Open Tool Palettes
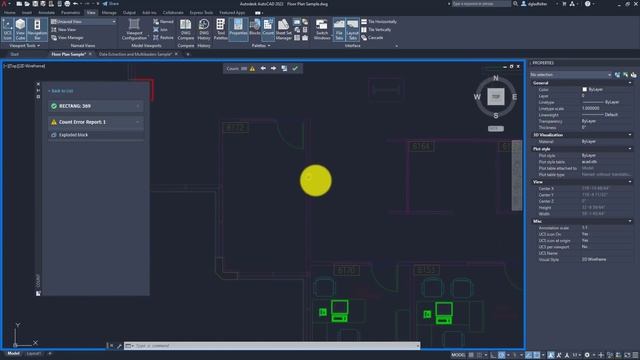This screenshot has width=640, height=360. (x=220, y=29)
